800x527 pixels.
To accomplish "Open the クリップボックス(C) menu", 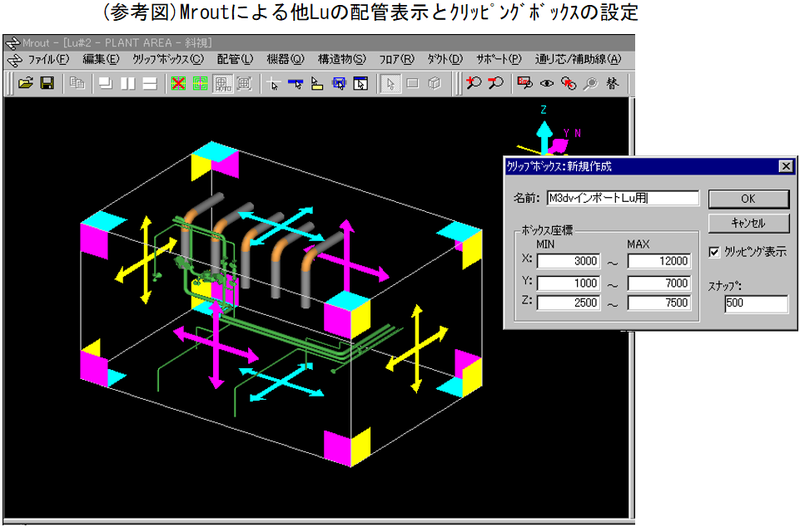I will [161, 60].
